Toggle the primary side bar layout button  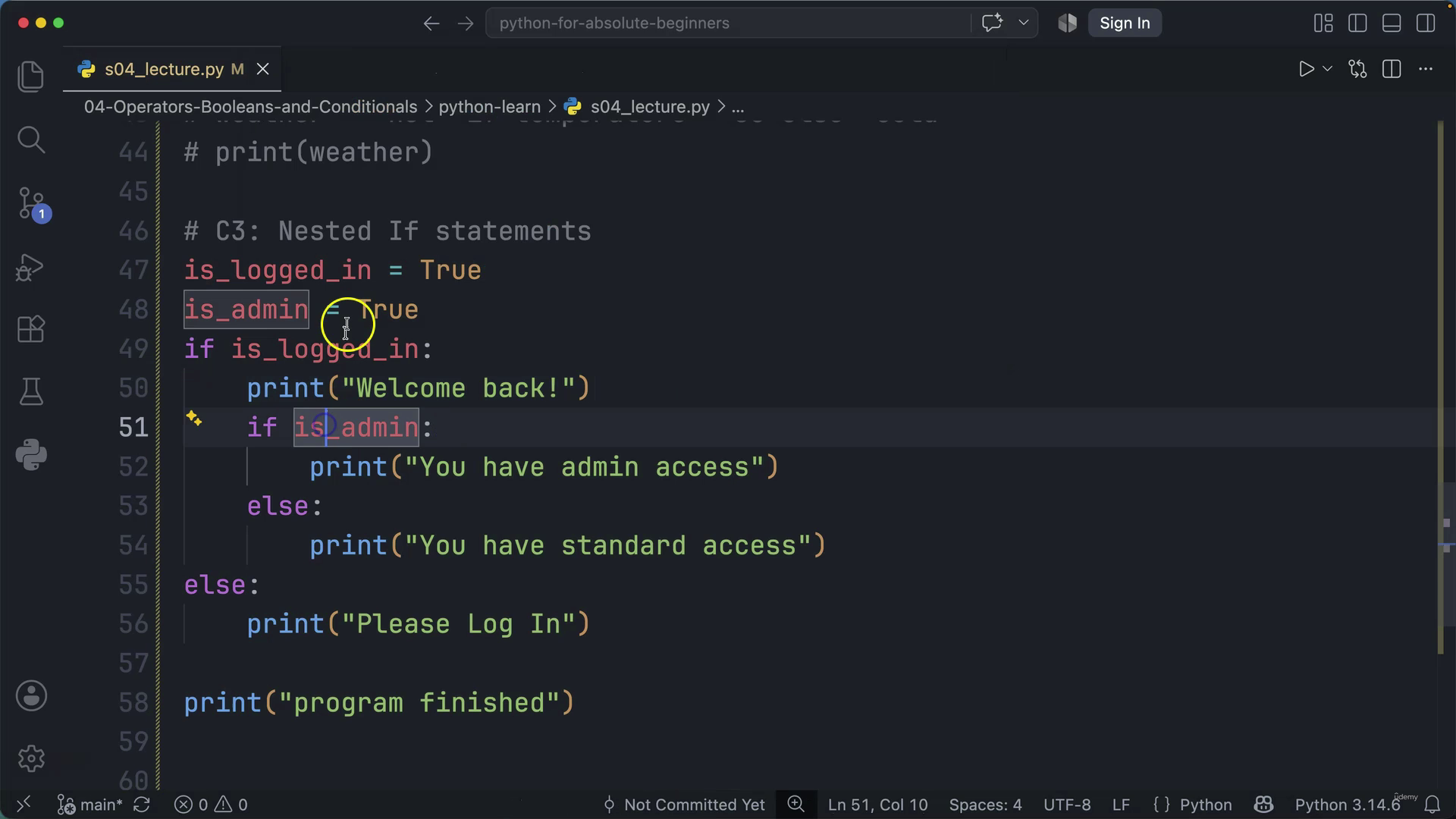pos(1357,23)
